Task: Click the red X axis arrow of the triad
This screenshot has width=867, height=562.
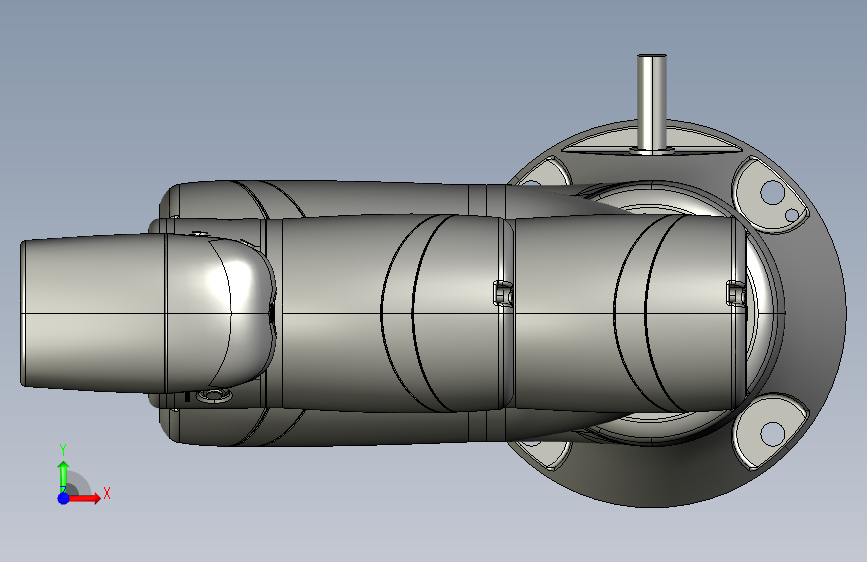Action: [84, 498]
